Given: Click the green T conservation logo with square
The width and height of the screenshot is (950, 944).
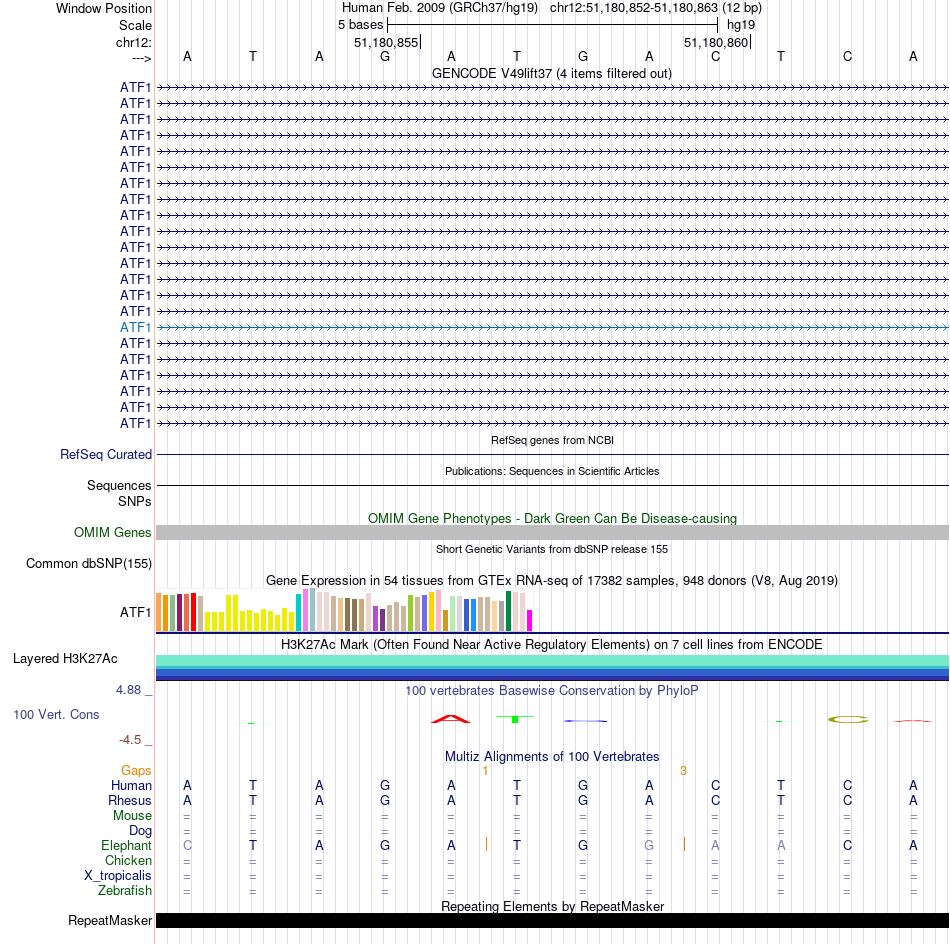Looking at the screenshot, I should (x=515, y=719).
